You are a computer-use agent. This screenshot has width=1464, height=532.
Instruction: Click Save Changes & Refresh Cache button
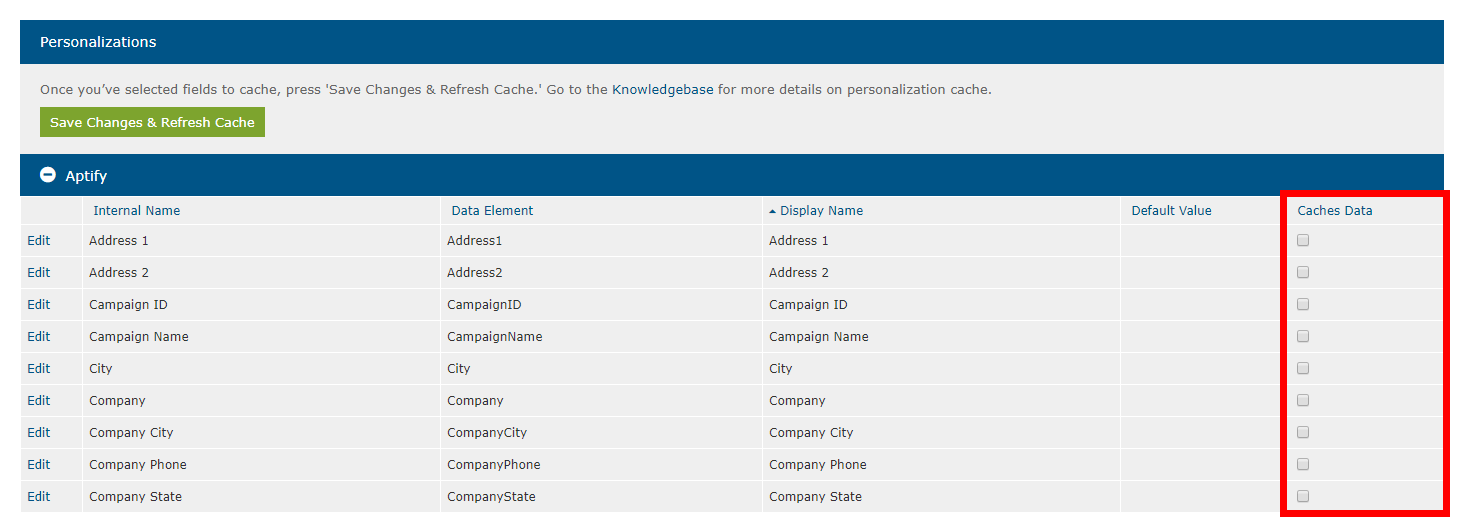[x=152, y=122]
